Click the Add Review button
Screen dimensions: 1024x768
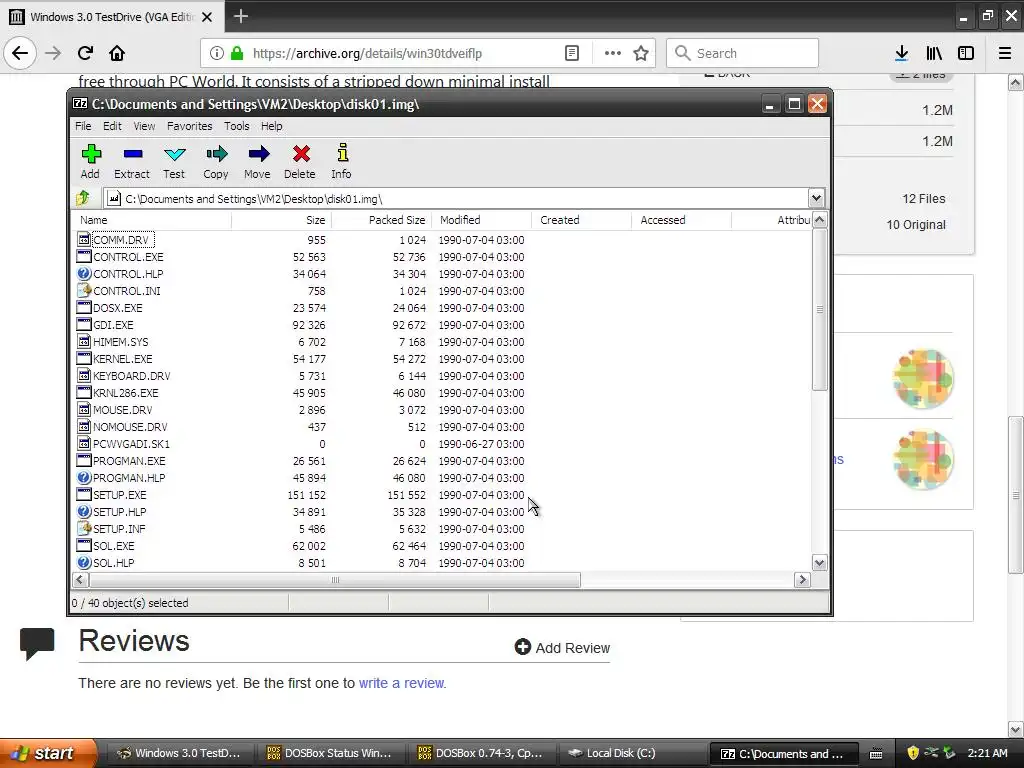point(562,647)
